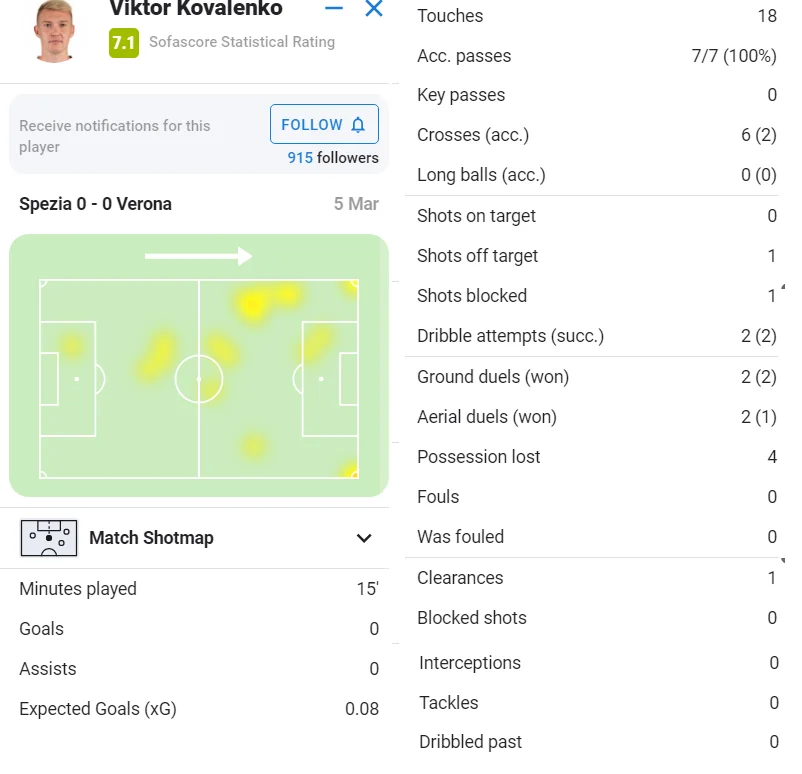Select the Touches stat row
This screenshot has height=774, width=802.
pyautogui.click(x=596, y=16)
